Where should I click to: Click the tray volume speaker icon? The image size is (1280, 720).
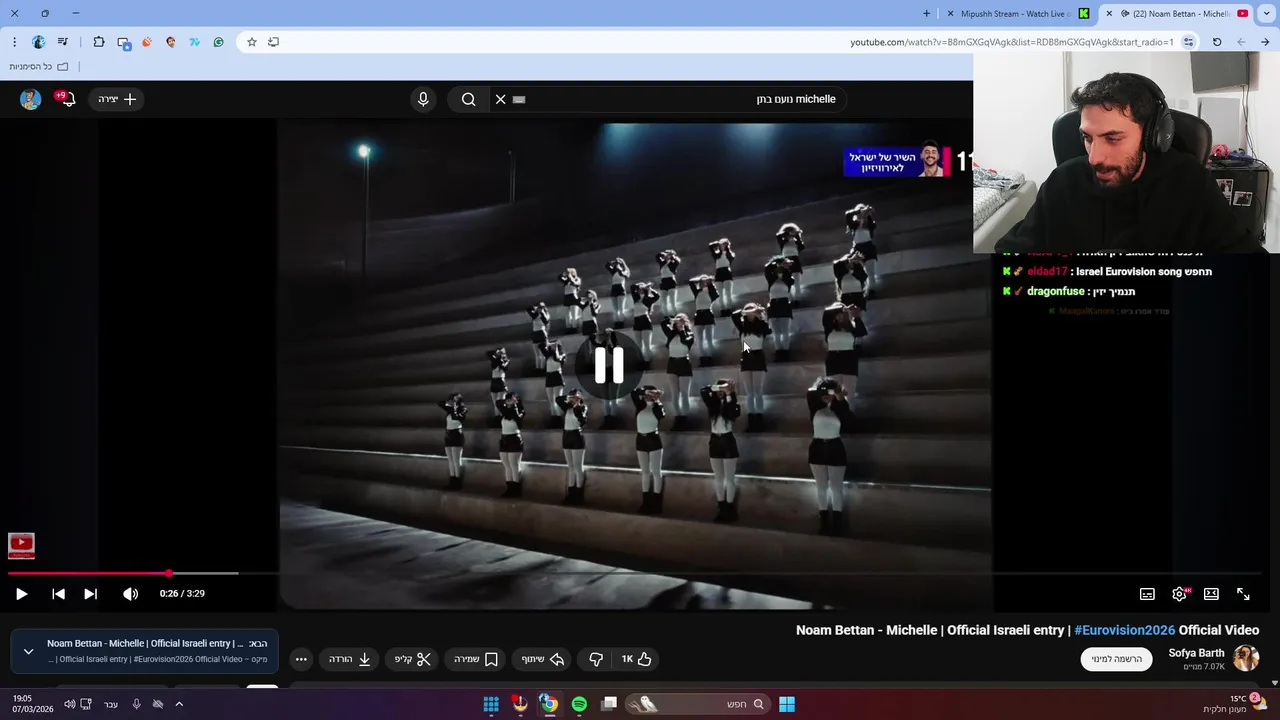(x=69, y=704)
